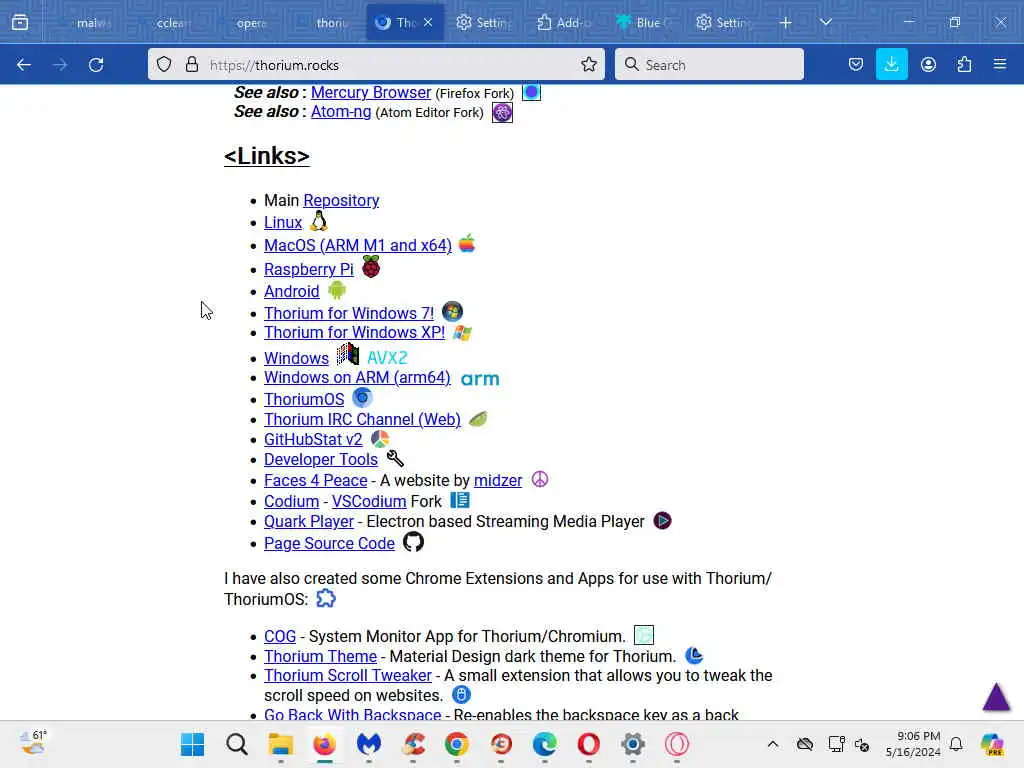Reload the current page
Screen dimensions: 1024x768
[96, 65]
